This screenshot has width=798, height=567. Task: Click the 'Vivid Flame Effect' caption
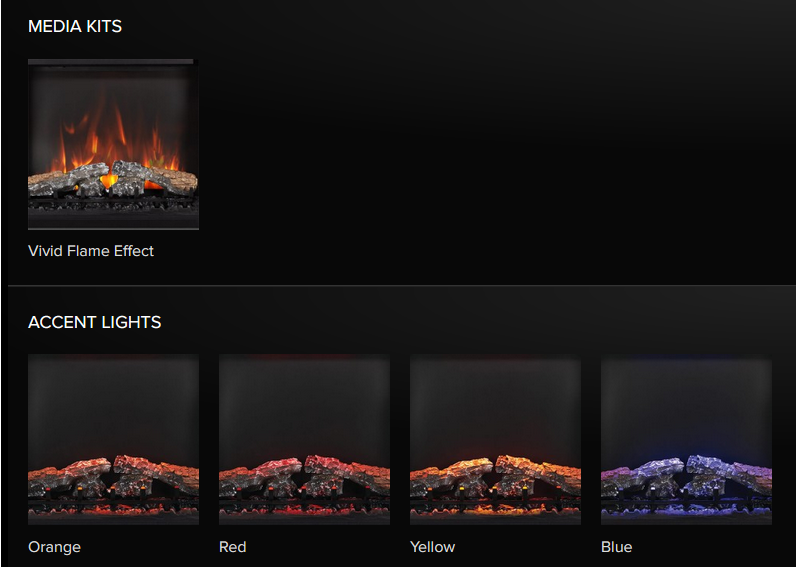(x=91, y=251)
